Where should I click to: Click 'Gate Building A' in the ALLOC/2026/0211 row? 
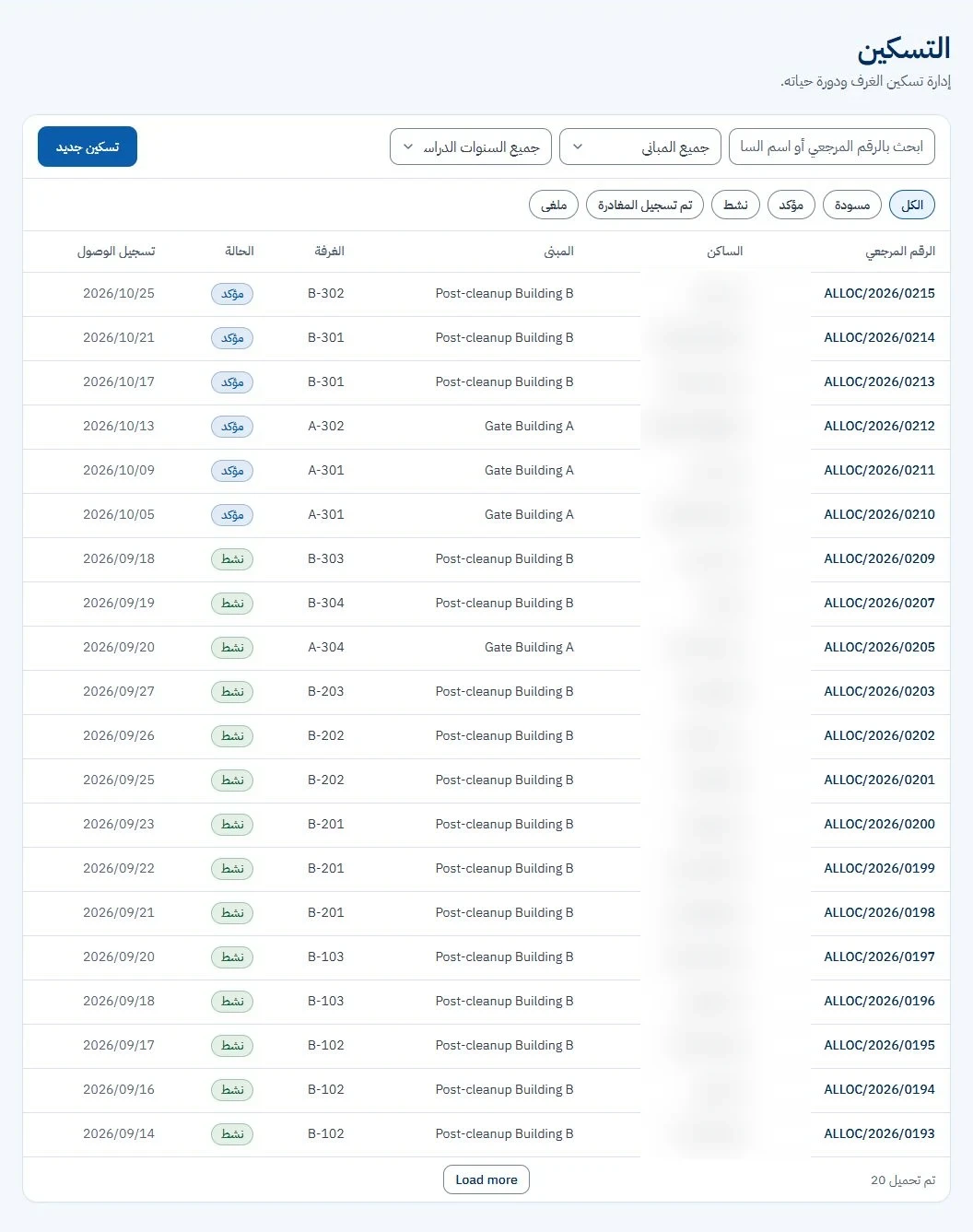coord(529,470)
